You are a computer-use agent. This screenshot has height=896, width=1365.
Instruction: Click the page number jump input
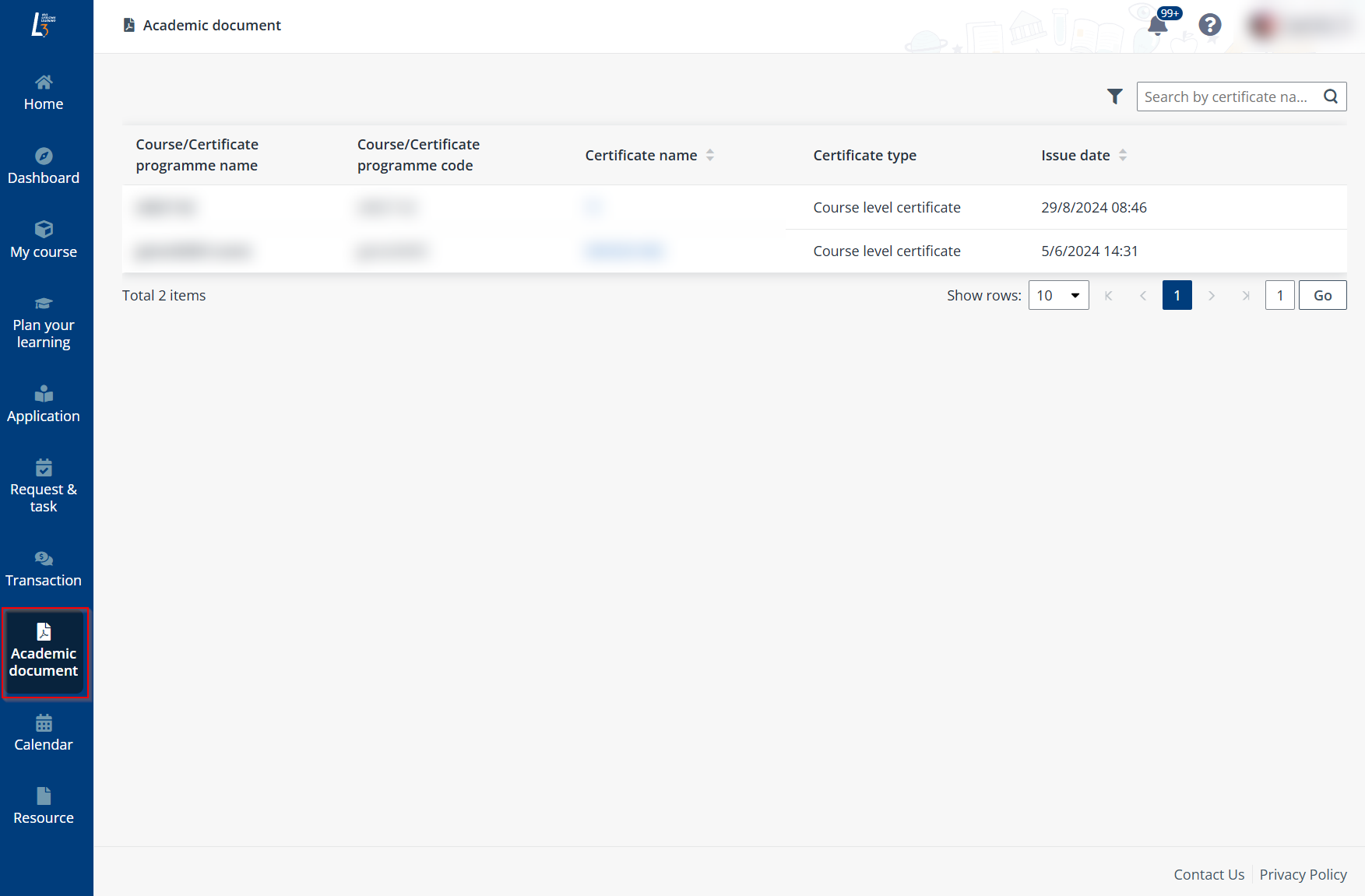[1279, 295]
